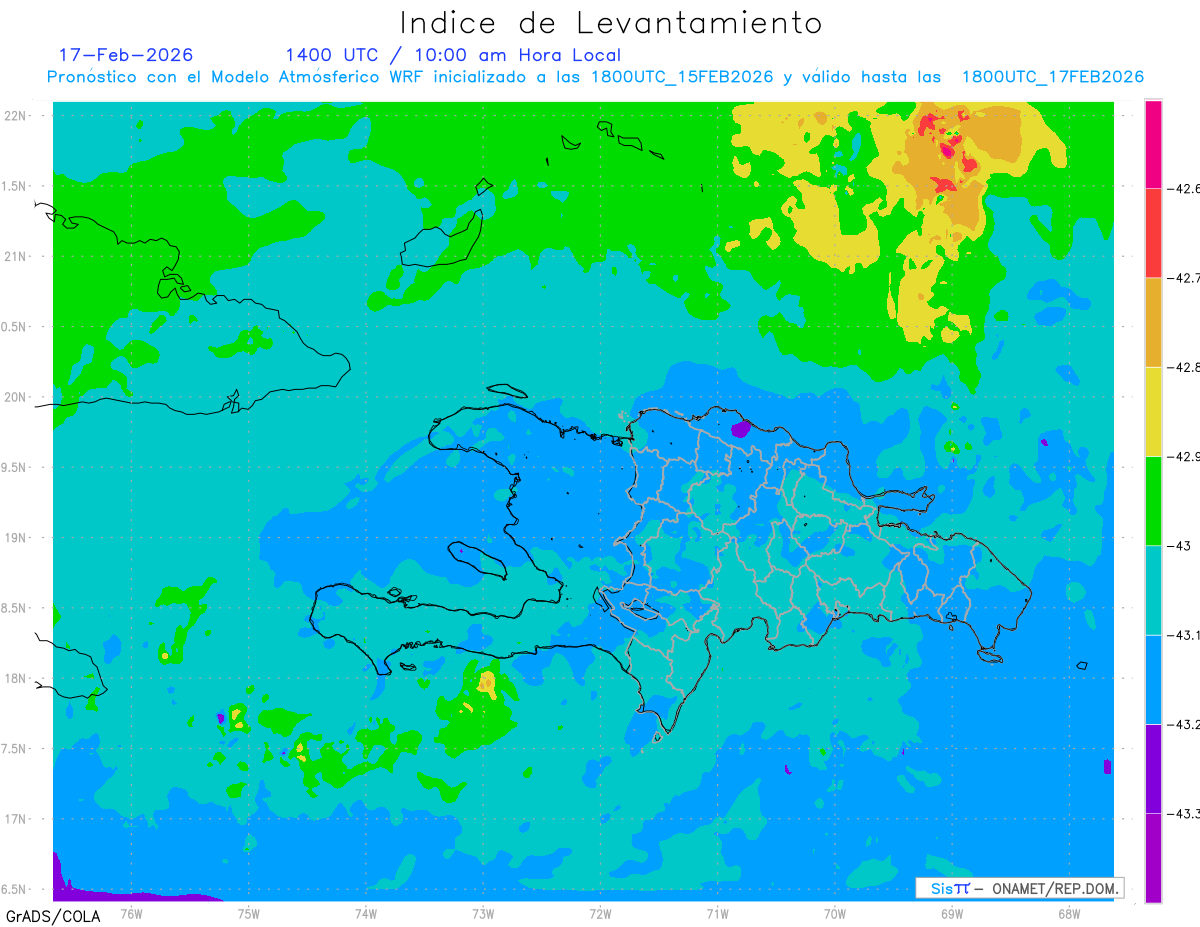Viewport: 1200px width, 927px height.
Task: Select legend value '-43.3'
Action: click(x=1183, y=814)
